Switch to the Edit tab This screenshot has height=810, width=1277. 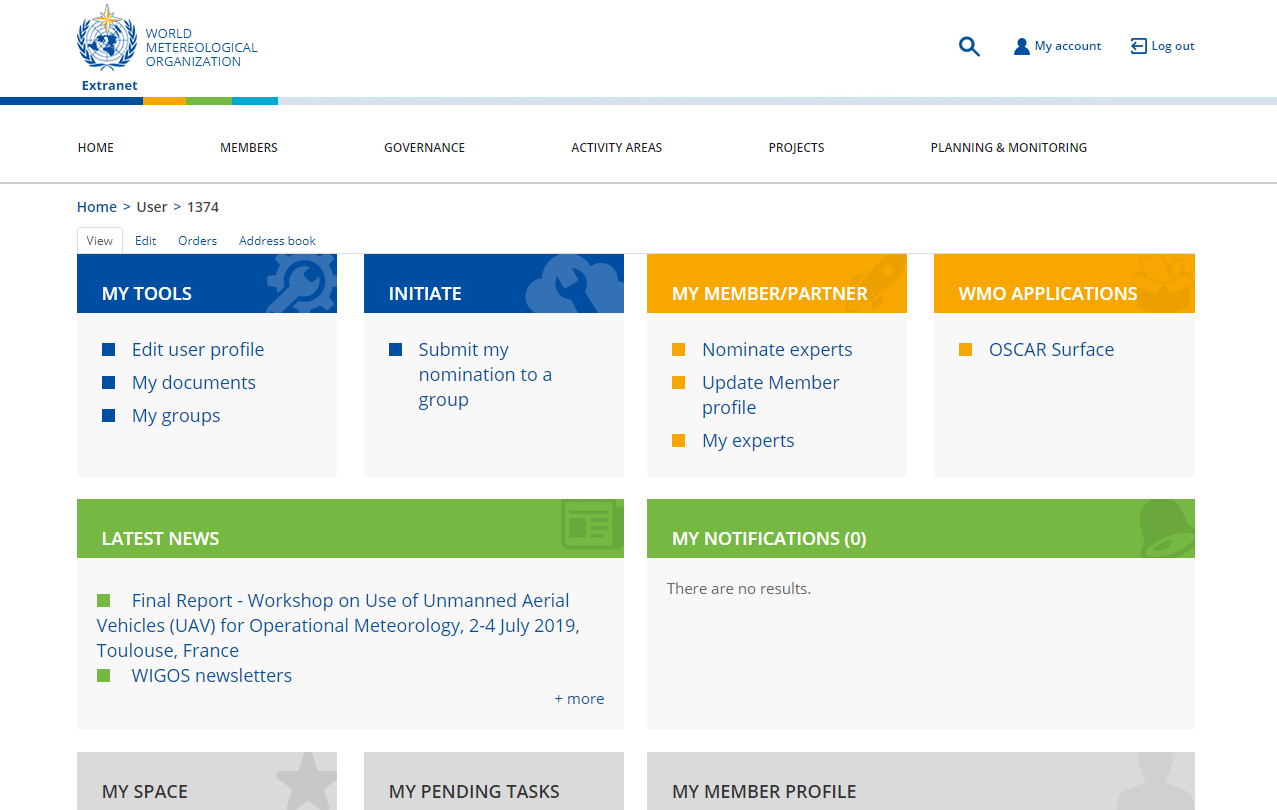point(145,241)
